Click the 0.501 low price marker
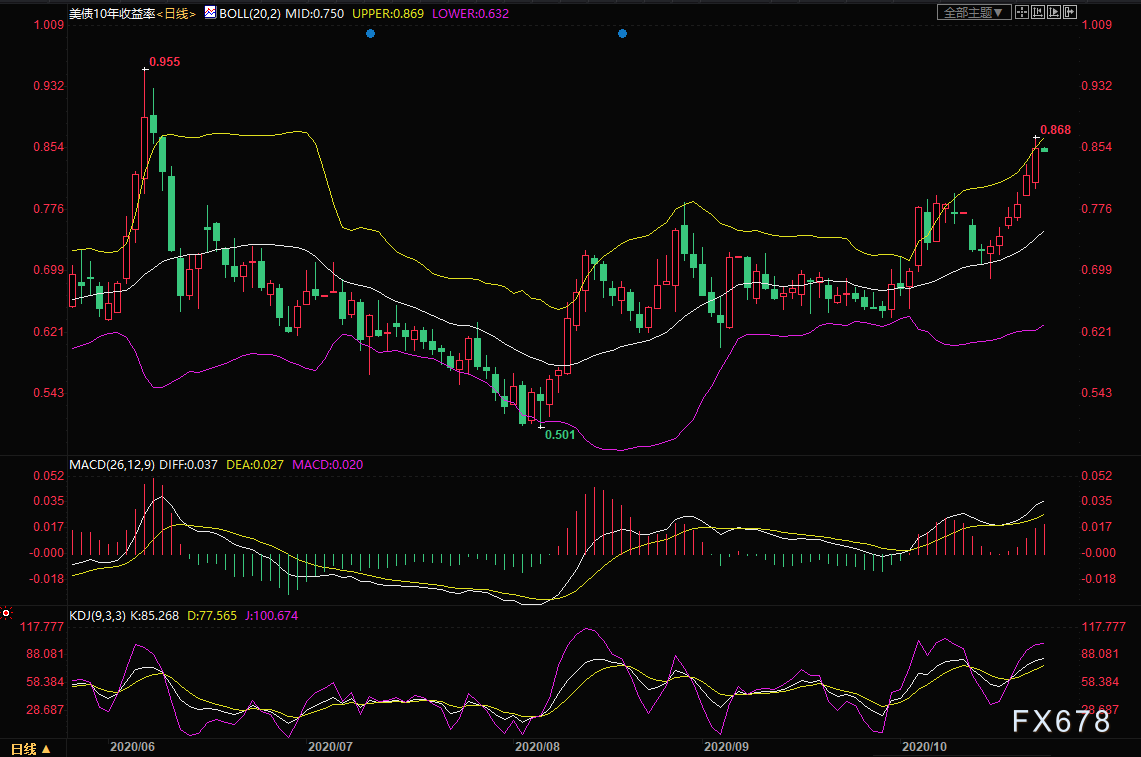 coord(560,435)
